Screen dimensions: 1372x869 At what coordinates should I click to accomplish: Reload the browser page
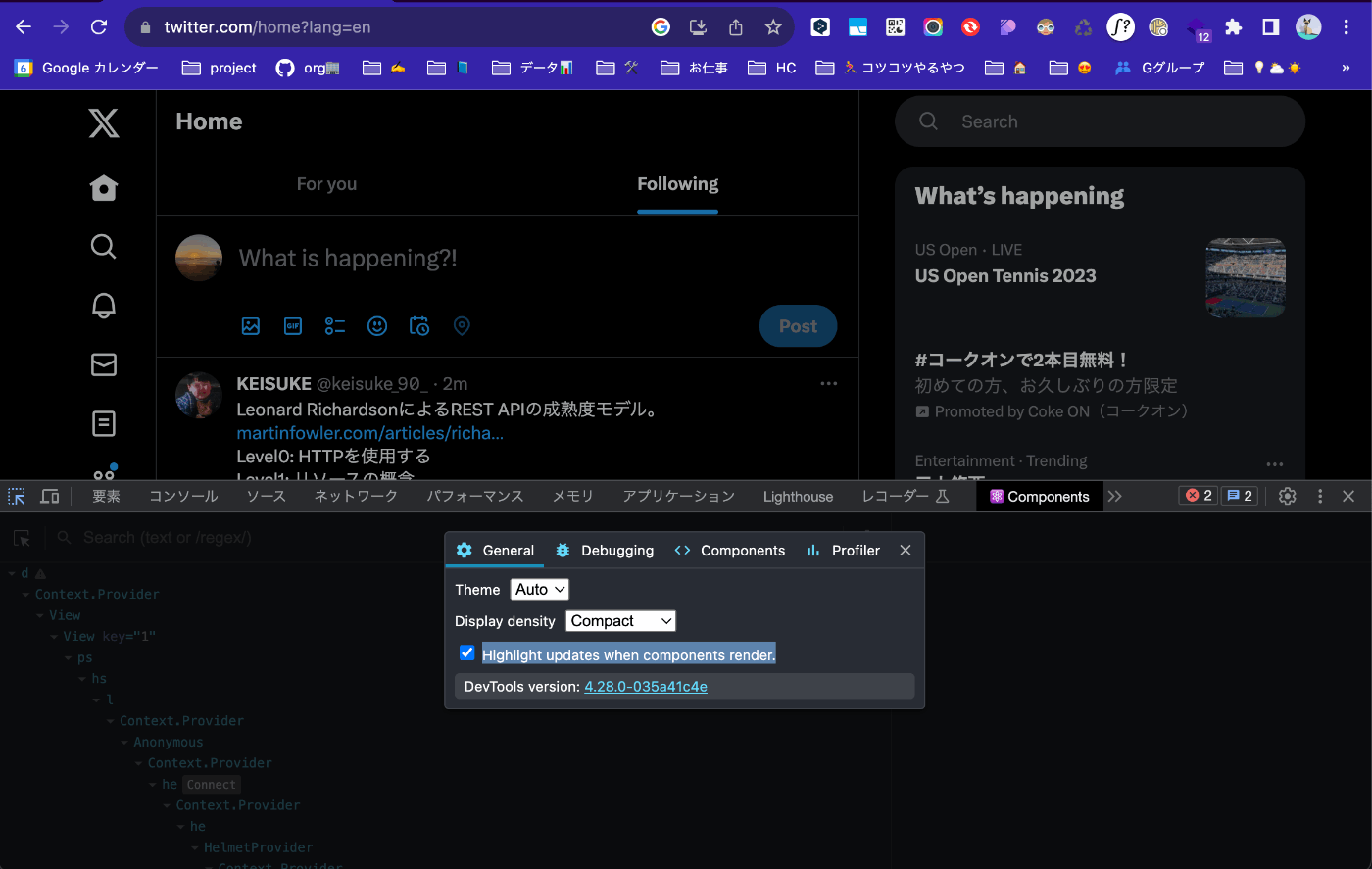click(99, 27)
